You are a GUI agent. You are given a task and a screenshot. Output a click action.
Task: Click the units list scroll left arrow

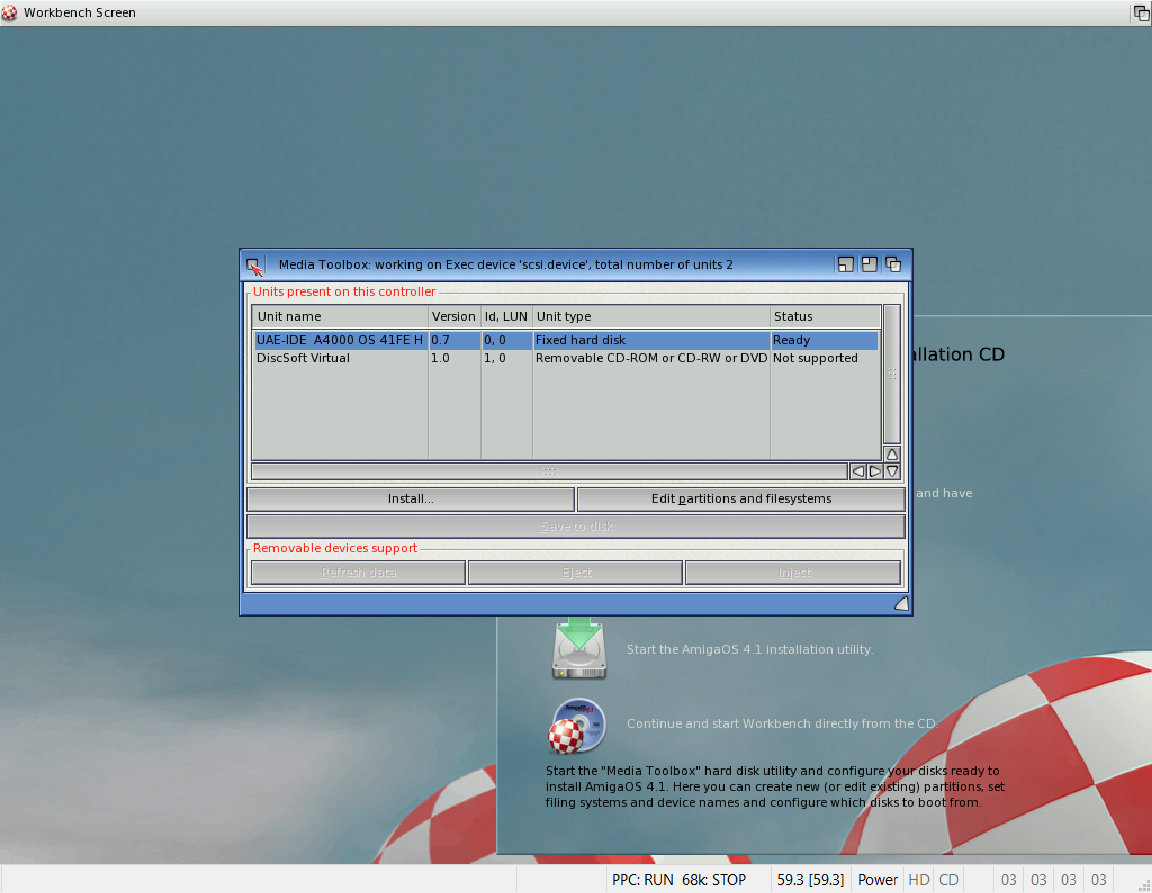(x=857, y=471)
